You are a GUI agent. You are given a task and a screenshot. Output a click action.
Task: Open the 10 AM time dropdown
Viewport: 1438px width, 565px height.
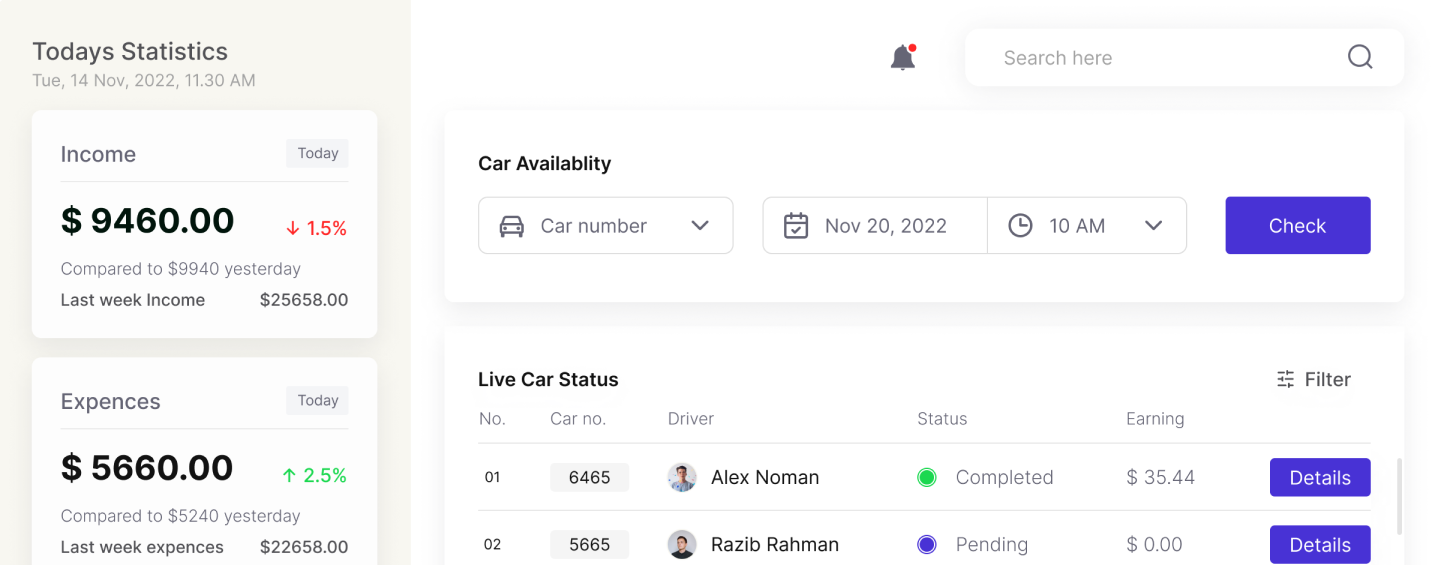[x=1087, y=225]
